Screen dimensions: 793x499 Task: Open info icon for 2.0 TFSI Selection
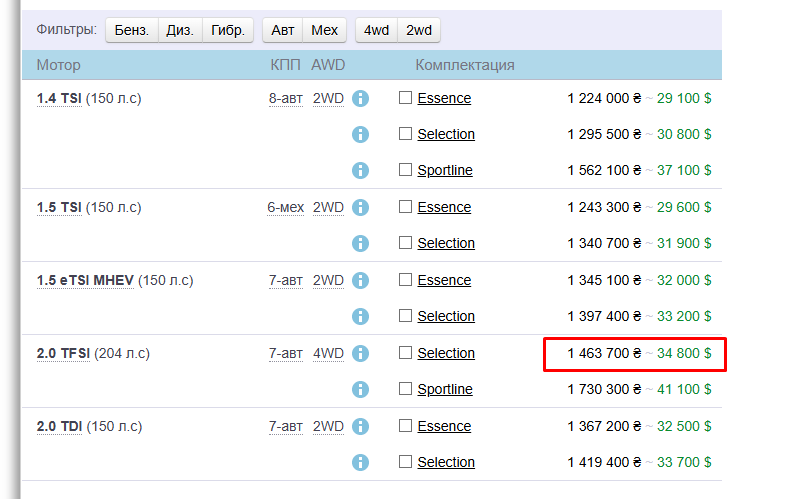click(361, 353)
